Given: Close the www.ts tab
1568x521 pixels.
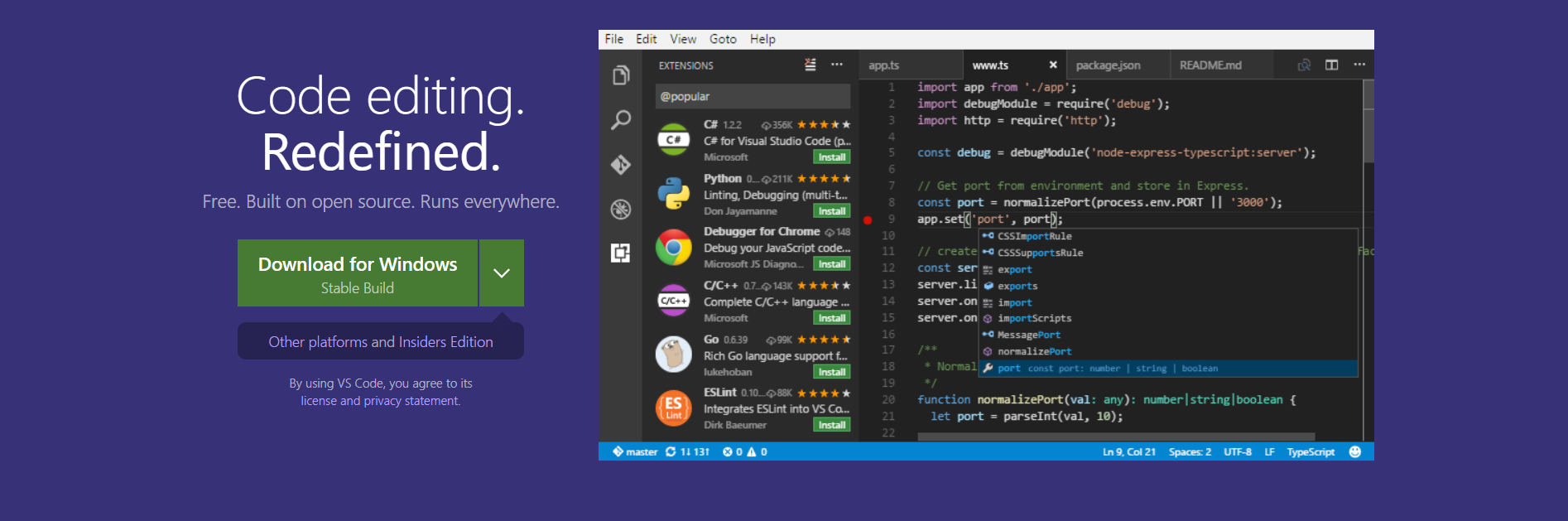Looking at the screenshot, I should (x=1053, y=65).
